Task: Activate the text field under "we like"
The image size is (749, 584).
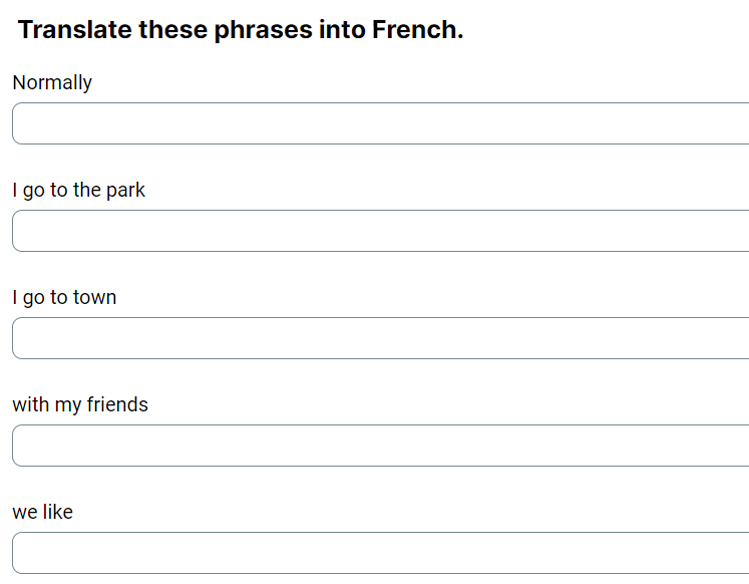Action: (380, 552)
